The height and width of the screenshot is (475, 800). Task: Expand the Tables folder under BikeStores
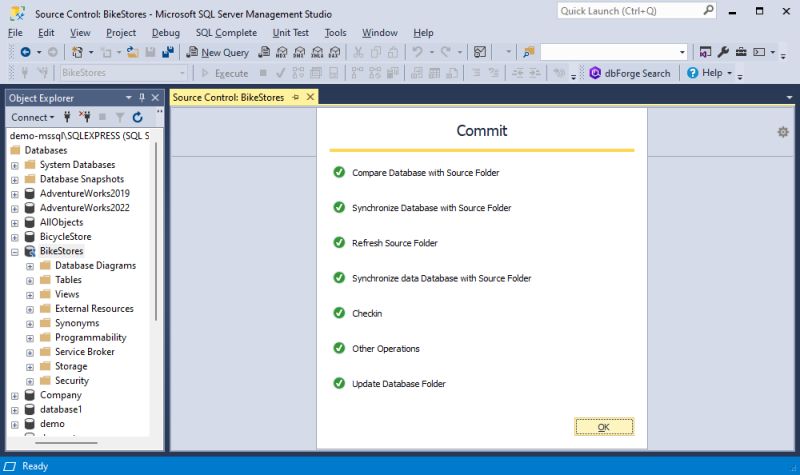[x=30, y=281]
